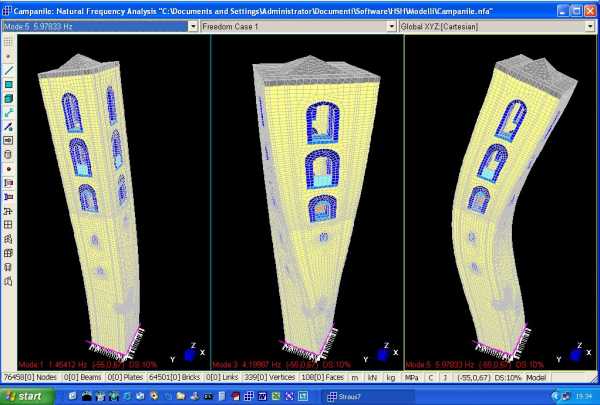The image size is (600, 405).
Task: Open the Windows Start menu
Action: pos(24,396)
